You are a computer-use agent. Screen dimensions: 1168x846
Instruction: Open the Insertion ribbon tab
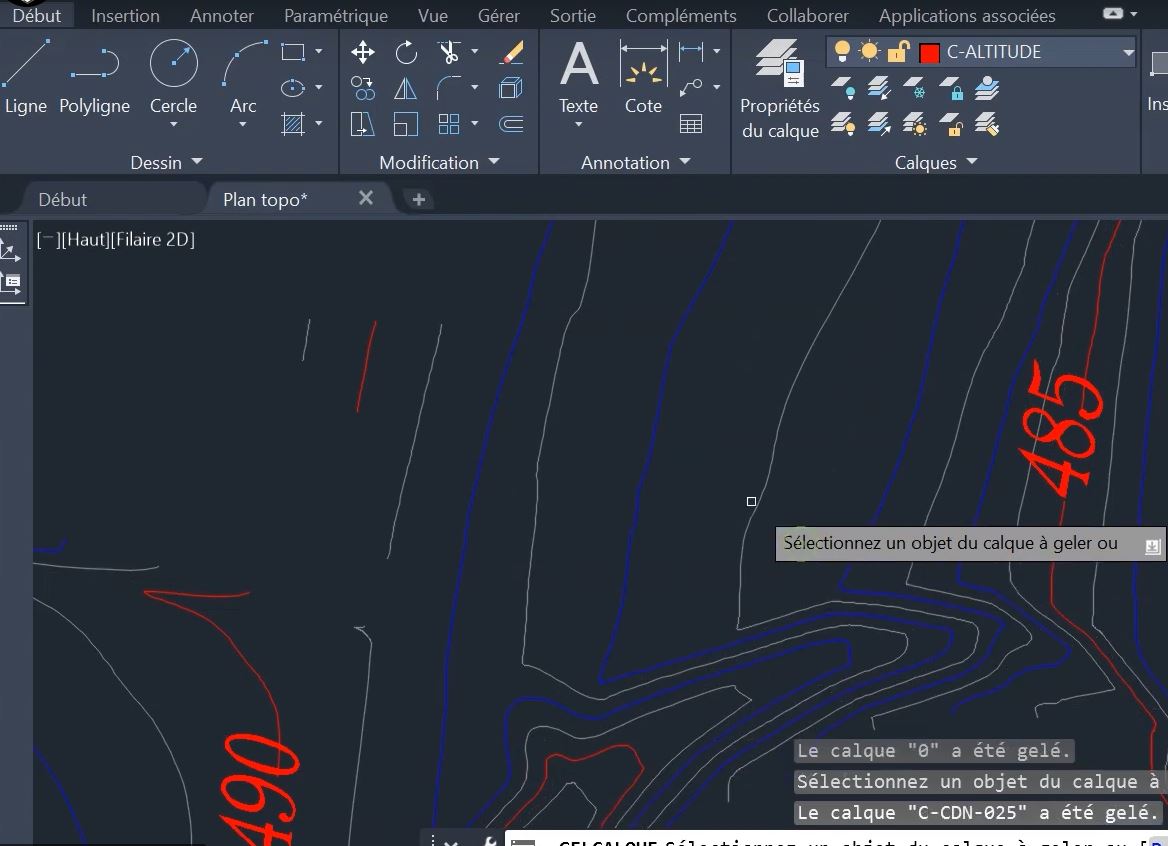(x=125, y=16)
